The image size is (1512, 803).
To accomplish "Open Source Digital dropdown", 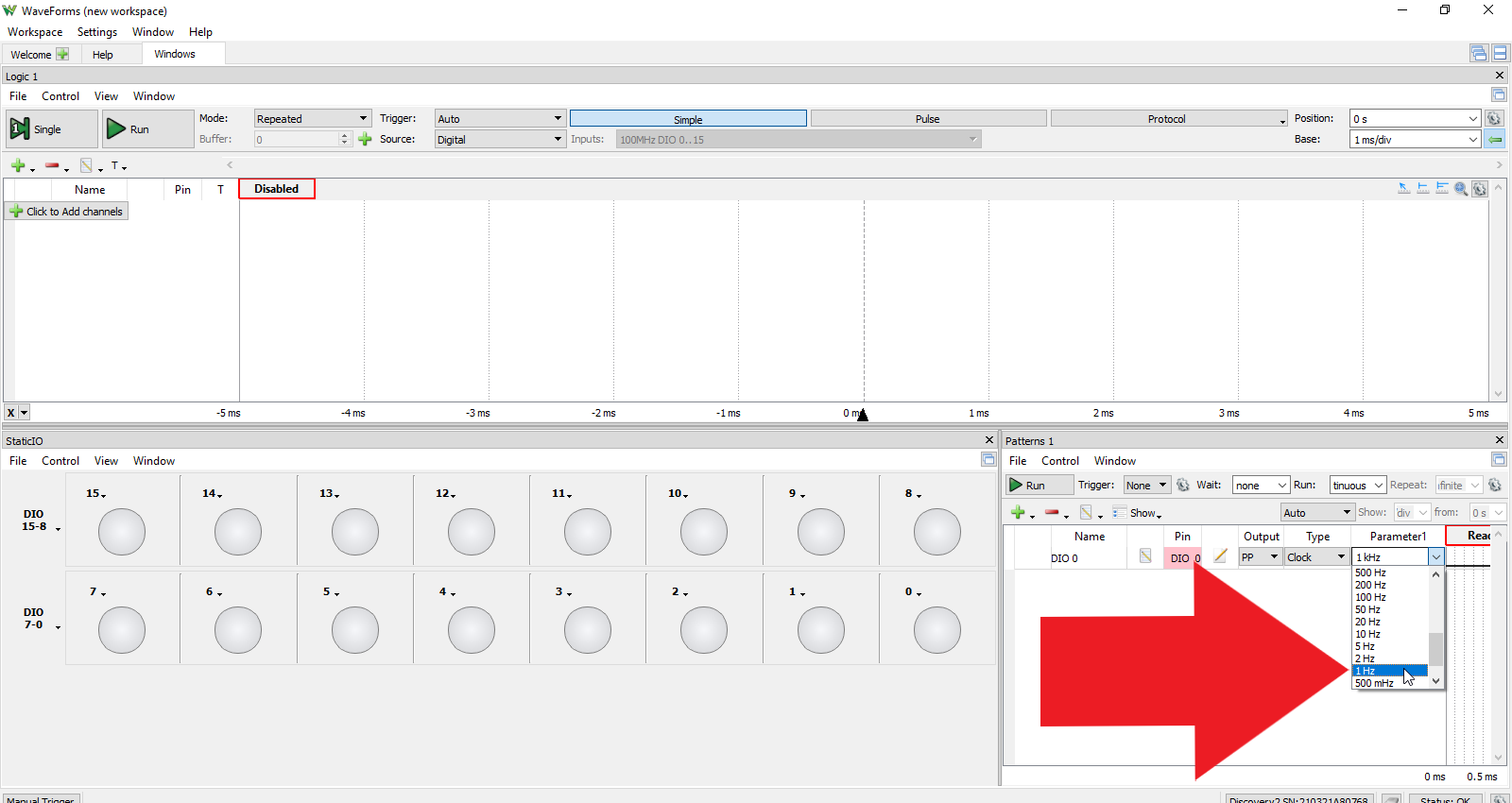I will coord(500,140).
